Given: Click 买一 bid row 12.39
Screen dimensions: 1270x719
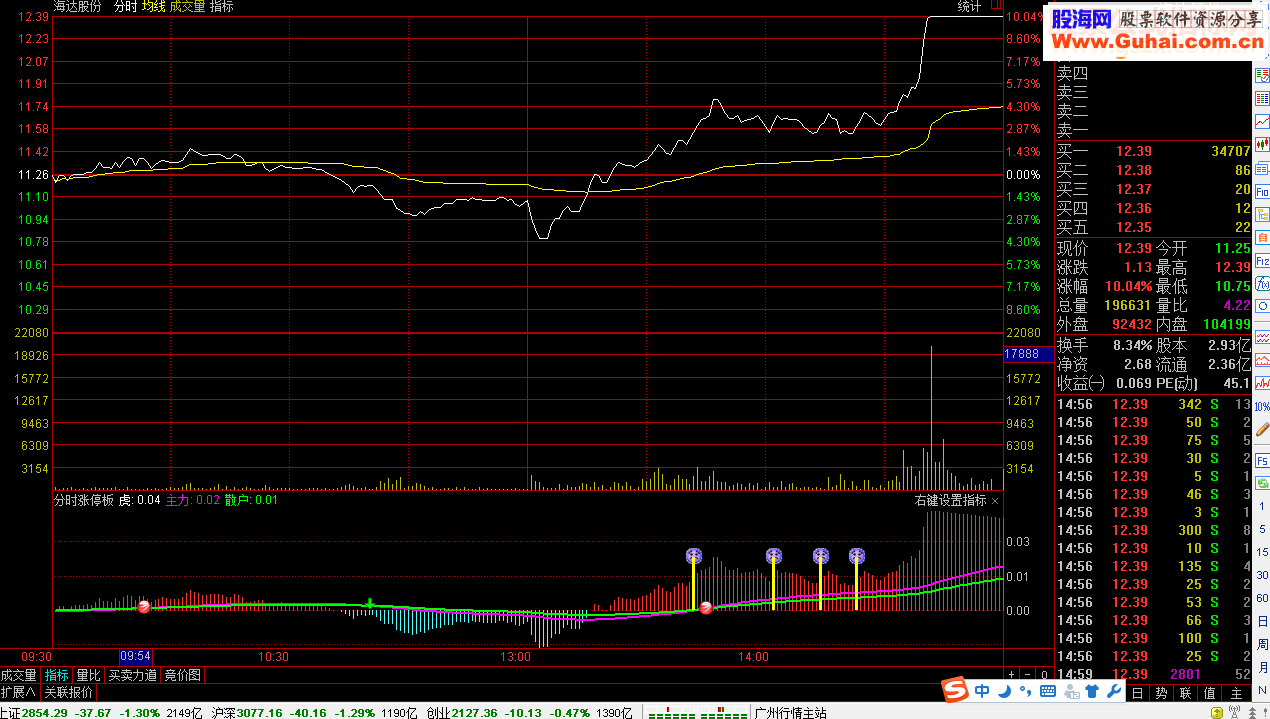Looking at the screenshot, I should click(x=1154, y=151).
